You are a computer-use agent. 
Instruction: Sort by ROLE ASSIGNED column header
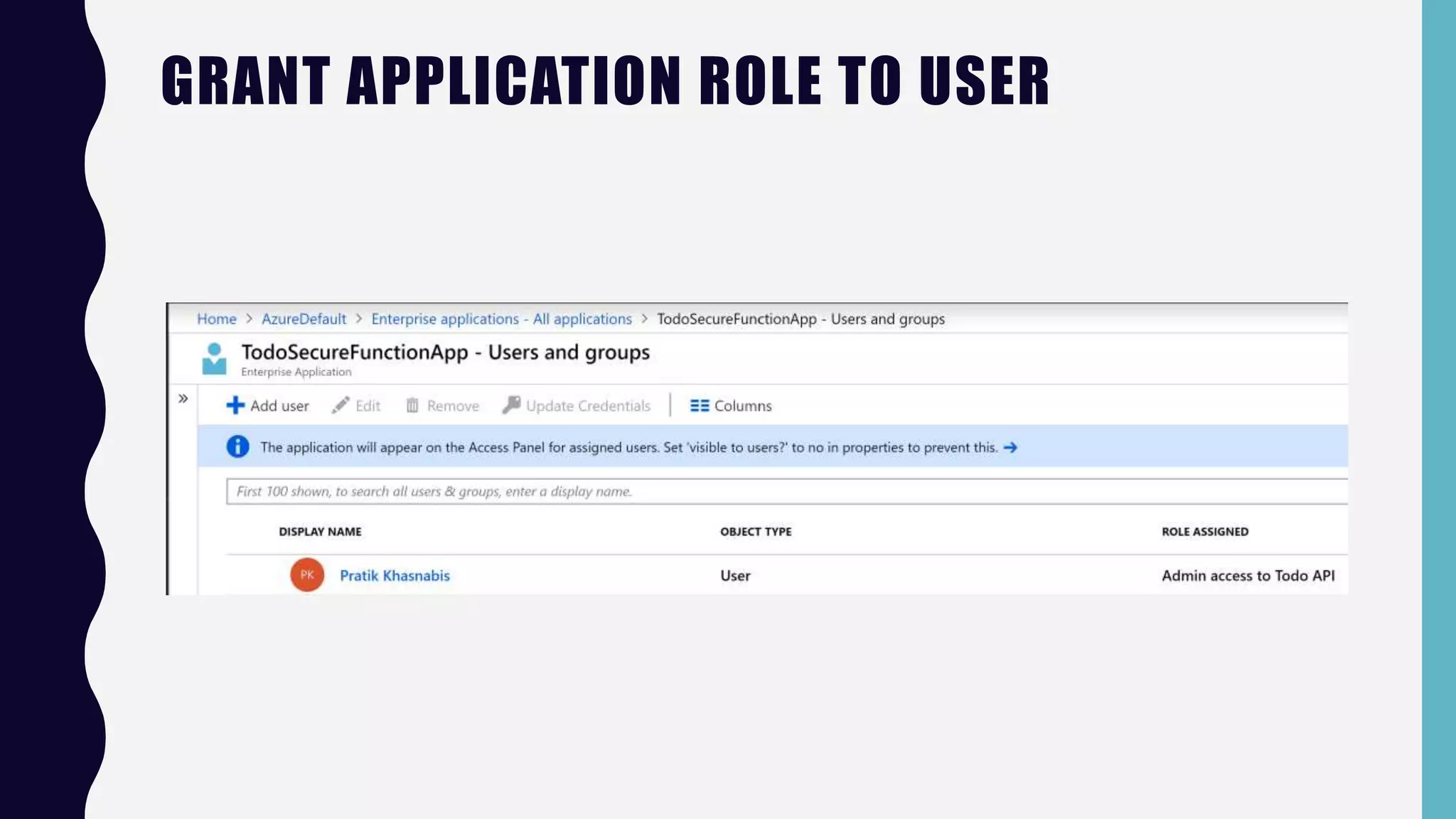point(1205,532)
